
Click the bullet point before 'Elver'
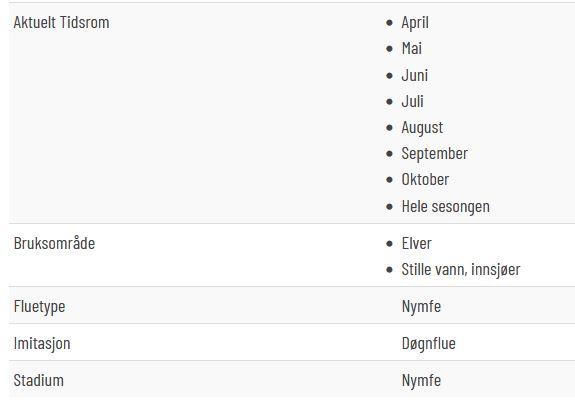(x=389, y=244)
